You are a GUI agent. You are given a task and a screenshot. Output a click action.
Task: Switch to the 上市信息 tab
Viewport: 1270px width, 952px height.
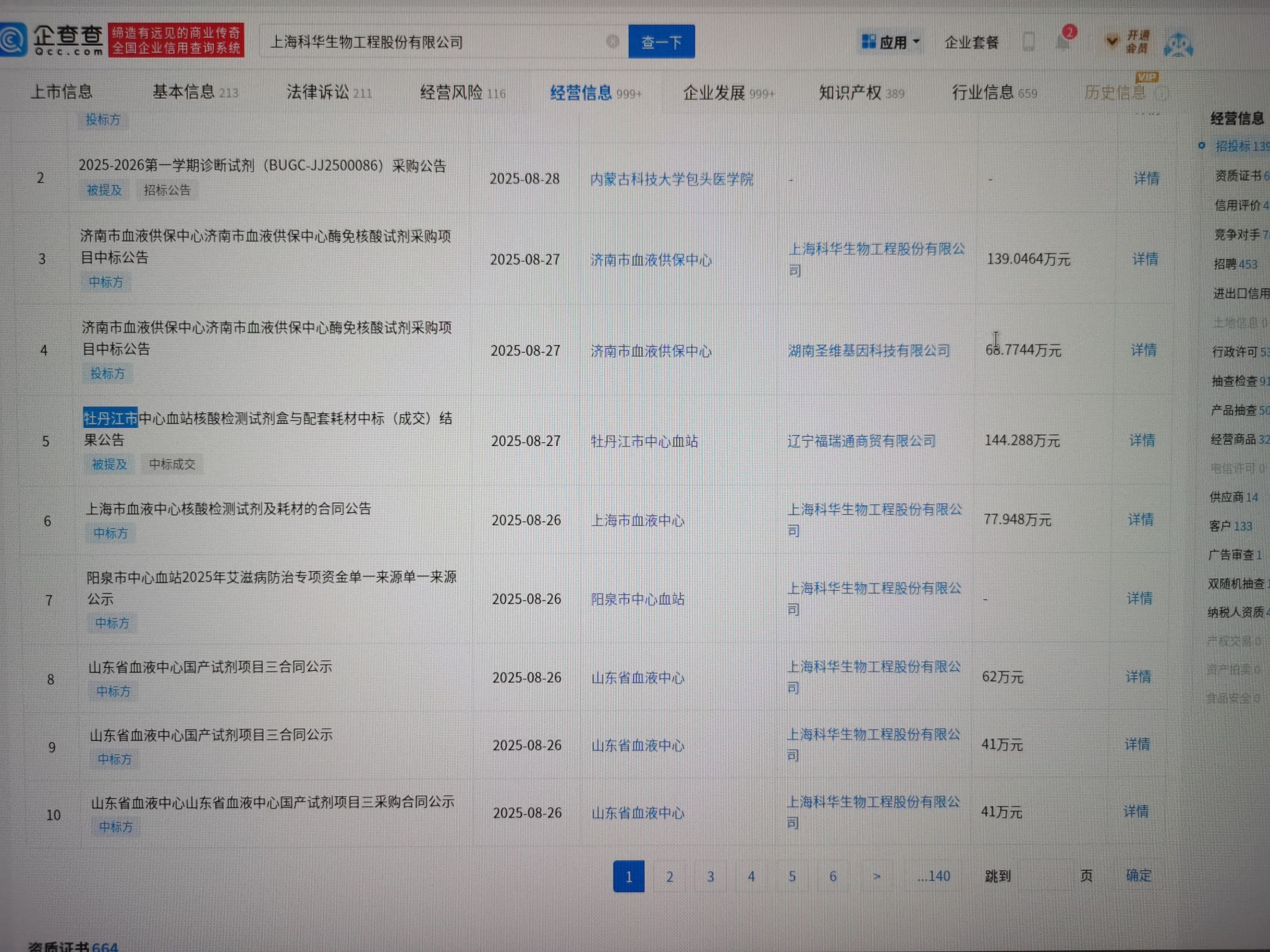[61, 92]
